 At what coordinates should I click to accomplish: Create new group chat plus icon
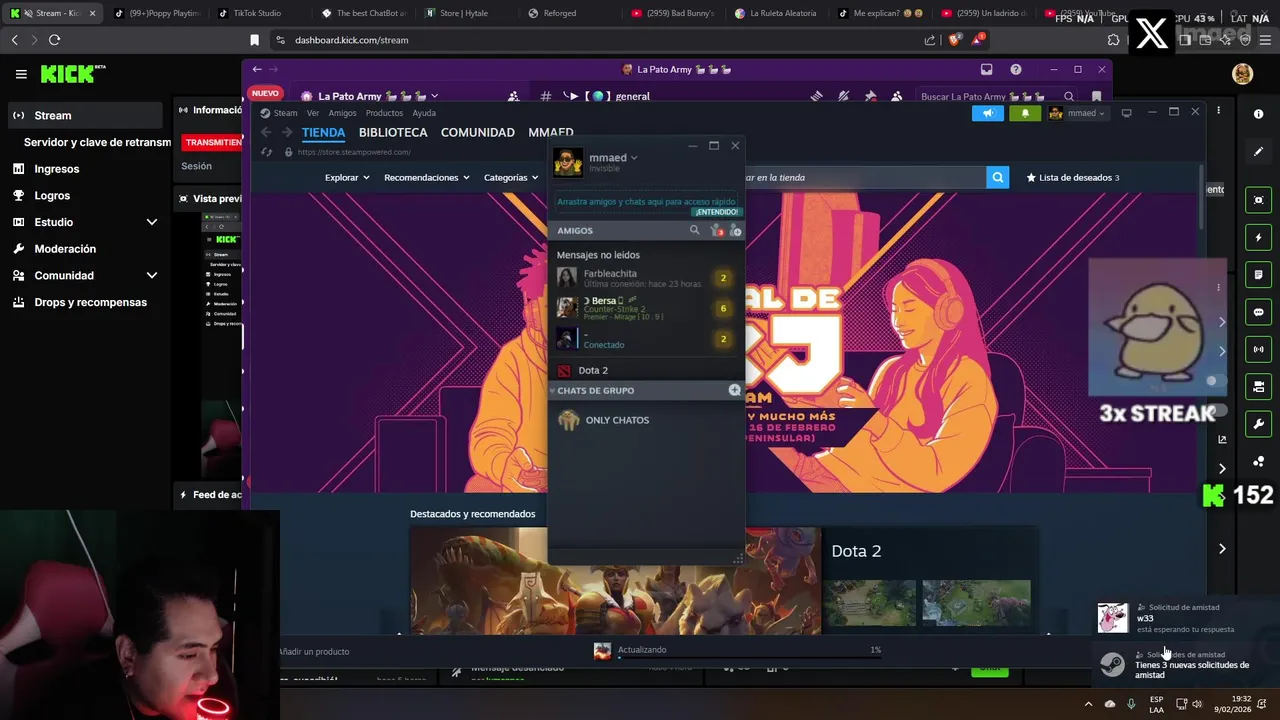click(x=735, y=390)
